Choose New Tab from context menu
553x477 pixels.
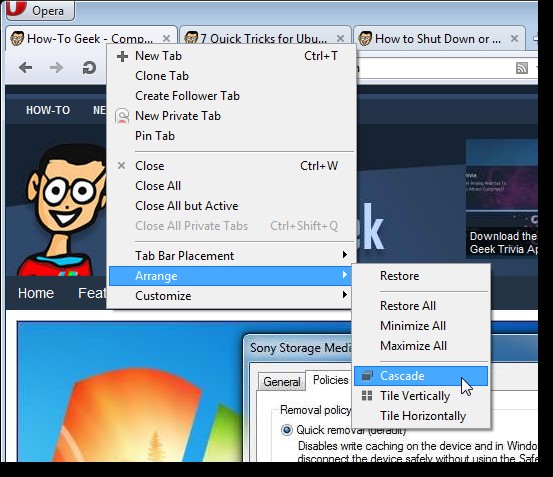click(231, 56)
